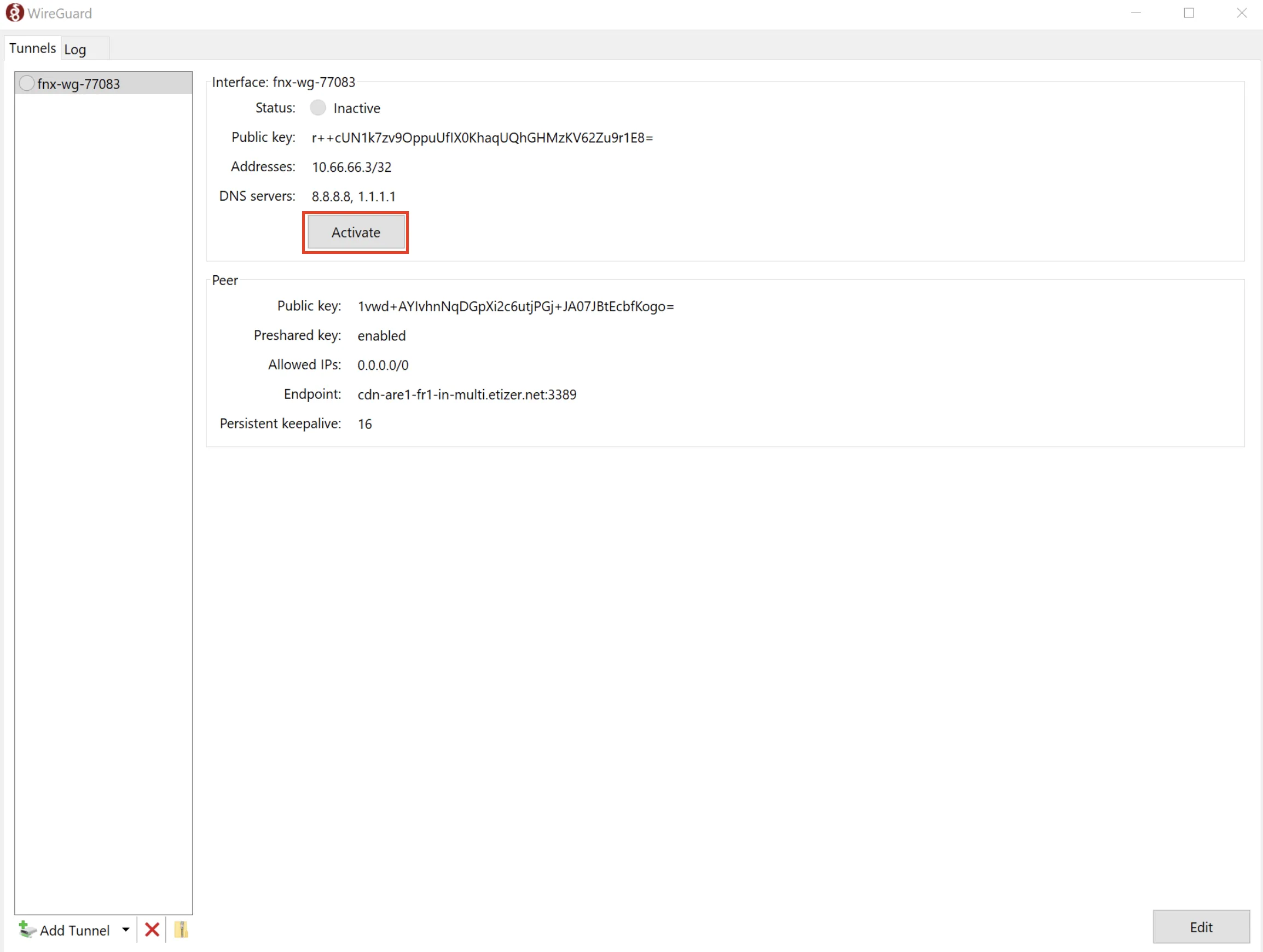Click Allowed IPs value 0.0.0.0/0
The image size is (1263, 952).
pos(383,365)
